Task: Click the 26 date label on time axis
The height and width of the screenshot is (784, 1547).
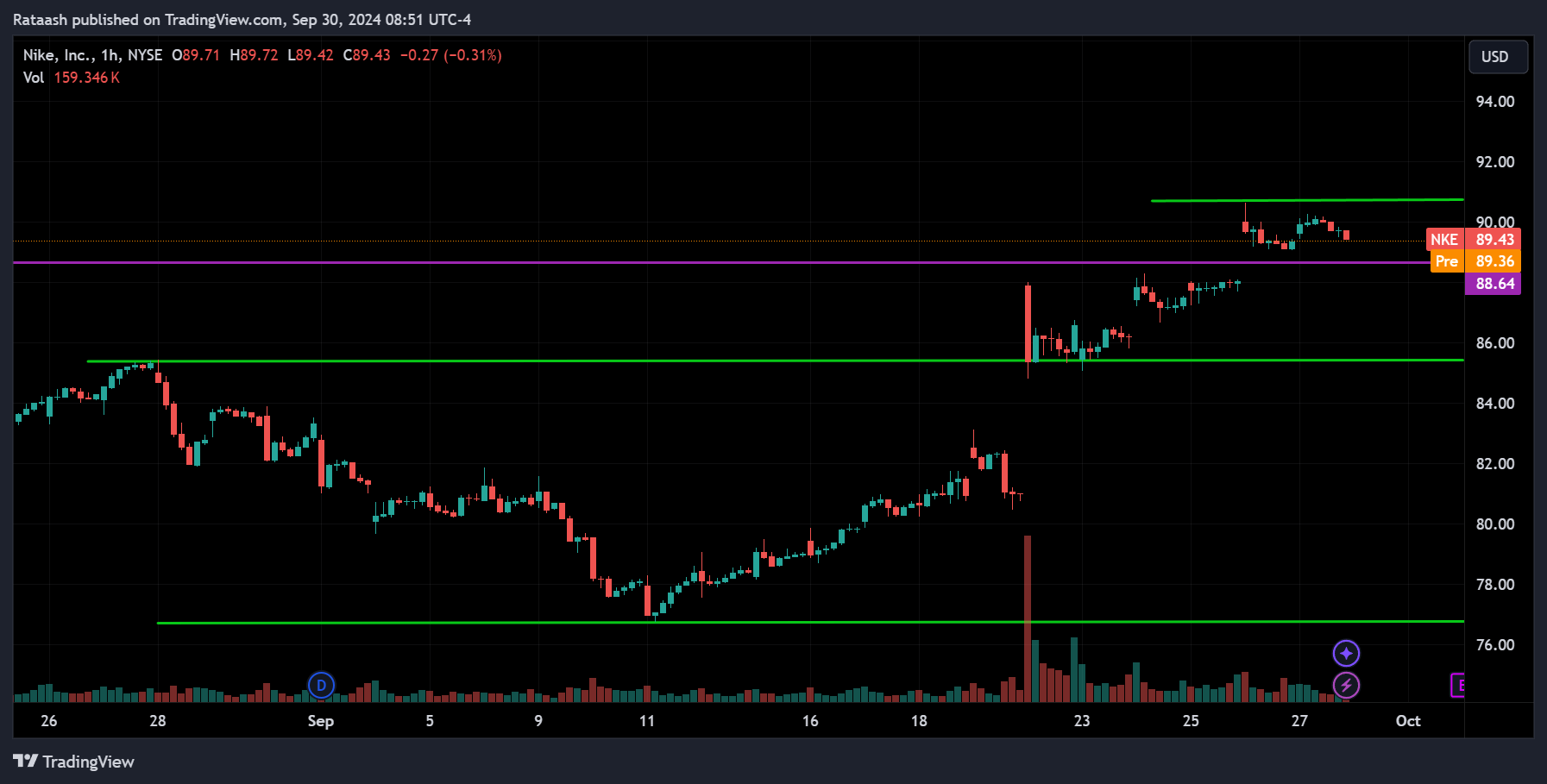Action: [49, 721]
